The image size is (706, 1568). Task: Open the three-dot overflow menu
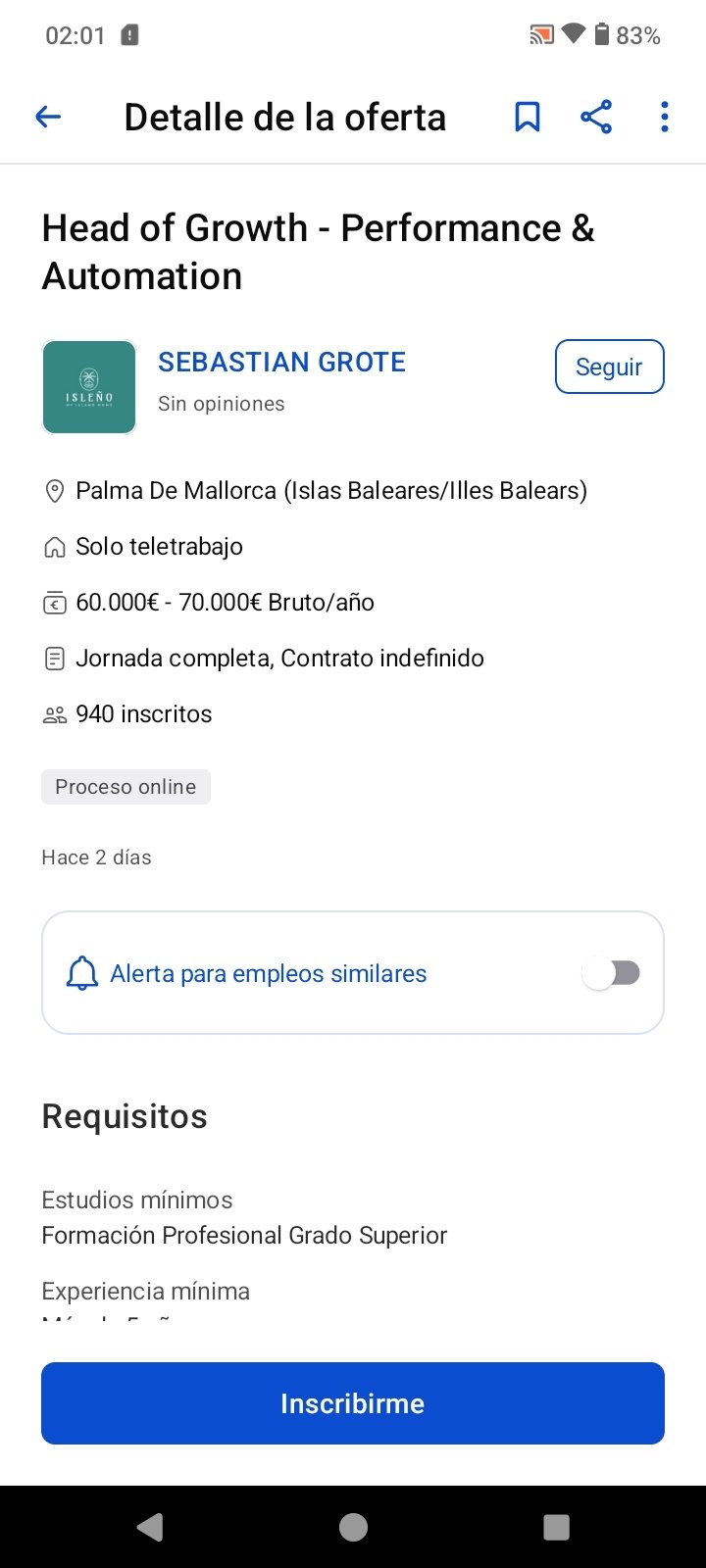(665, 118)
